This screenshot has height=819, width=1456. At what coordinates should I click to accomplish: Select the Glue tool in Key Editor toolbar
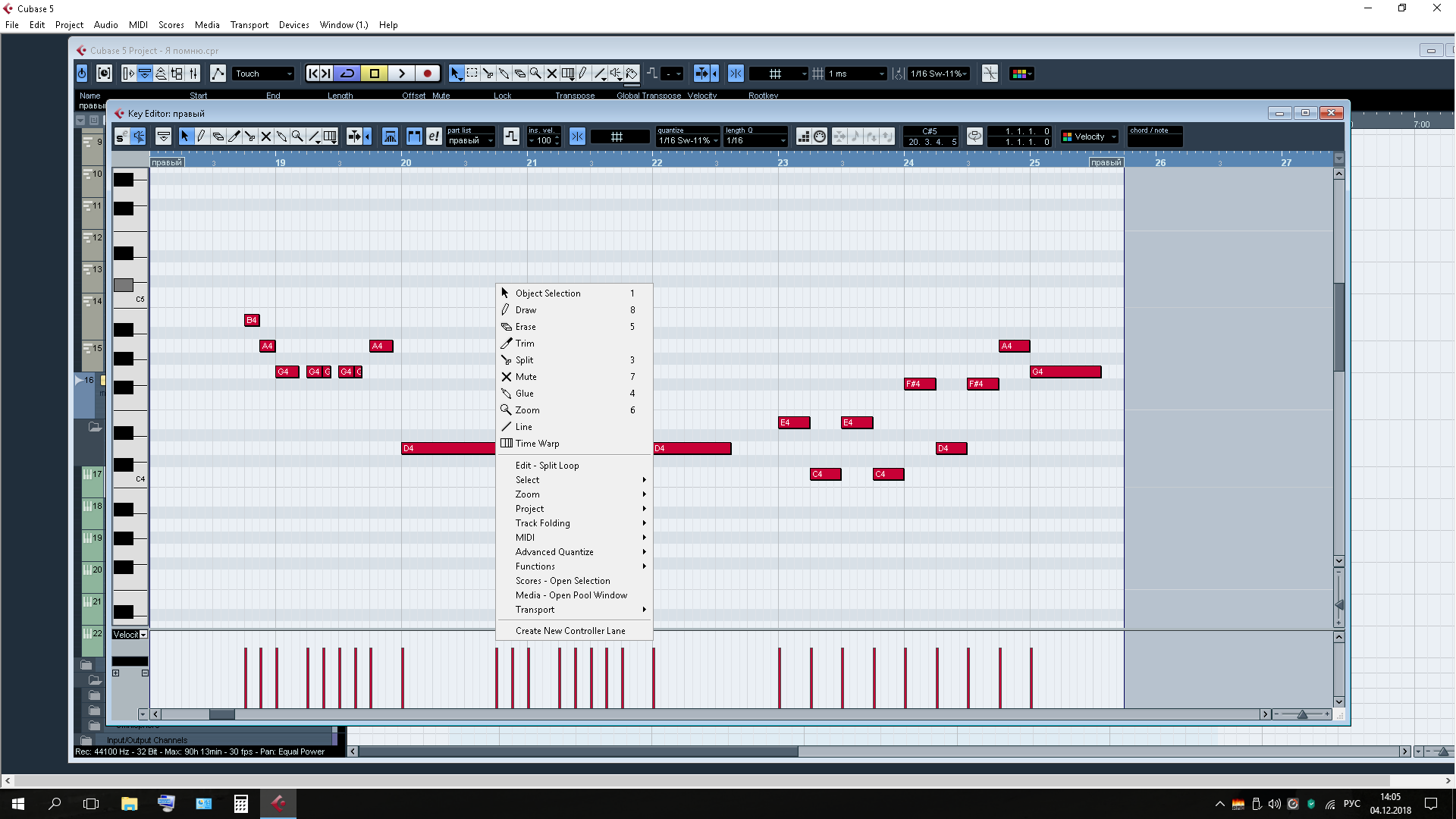click(x=282, y=136)
